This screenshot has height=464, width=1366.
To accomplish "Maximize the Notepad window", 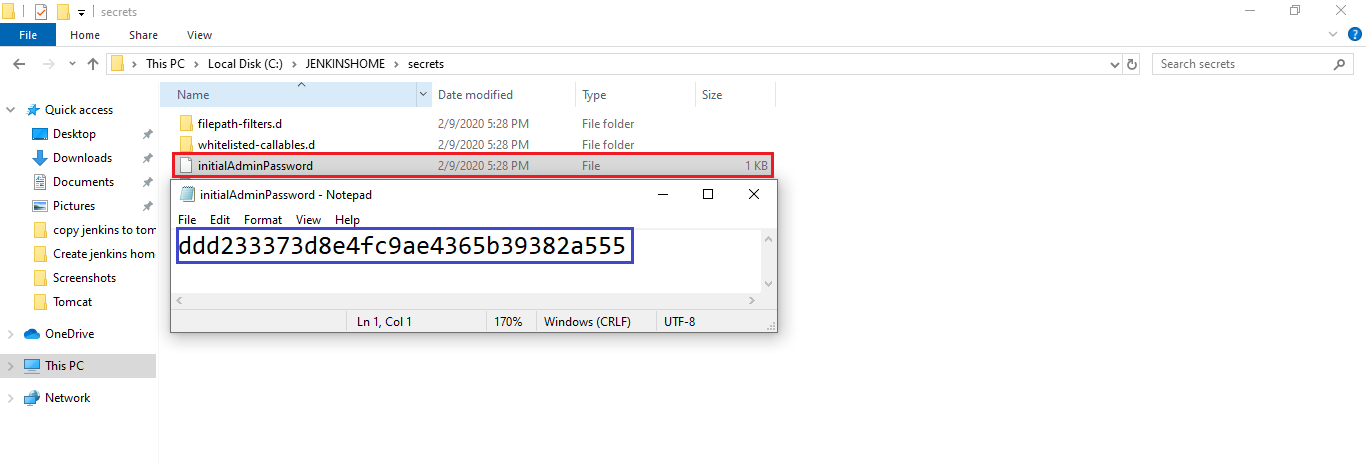I will [x=708, y=194].
